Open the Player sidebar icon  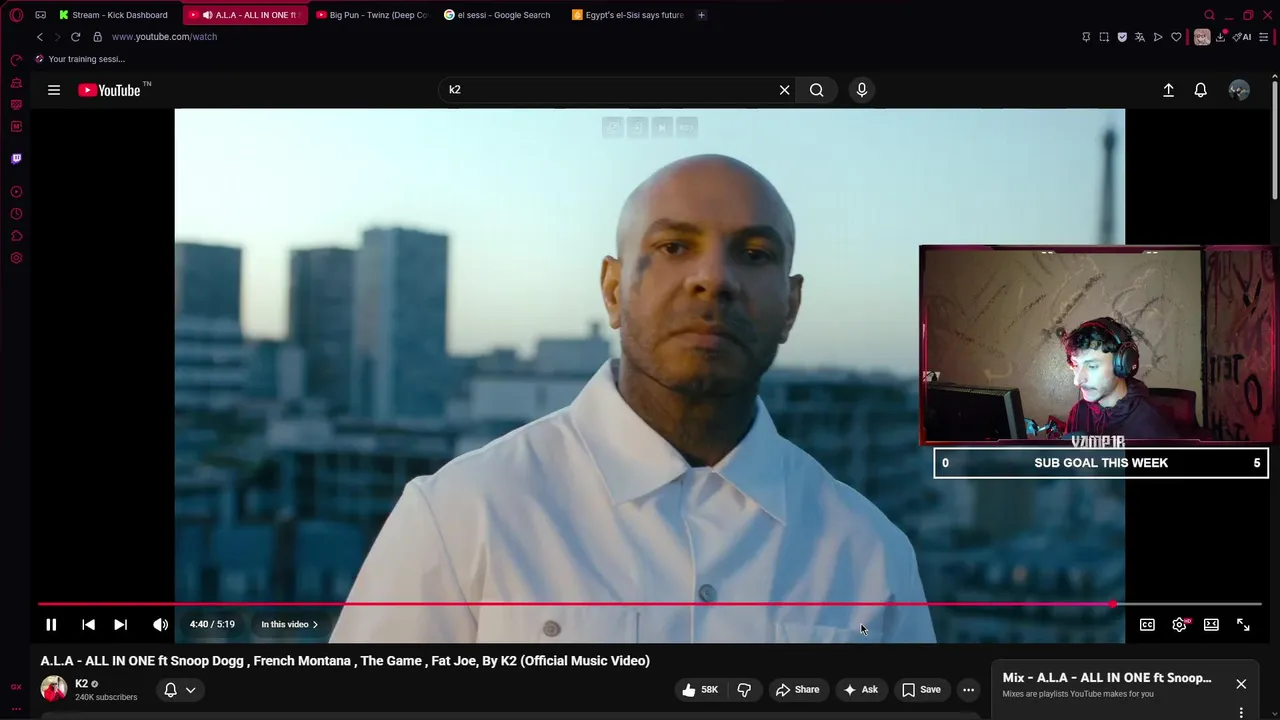pyautogui.click(x=16, y=191)
